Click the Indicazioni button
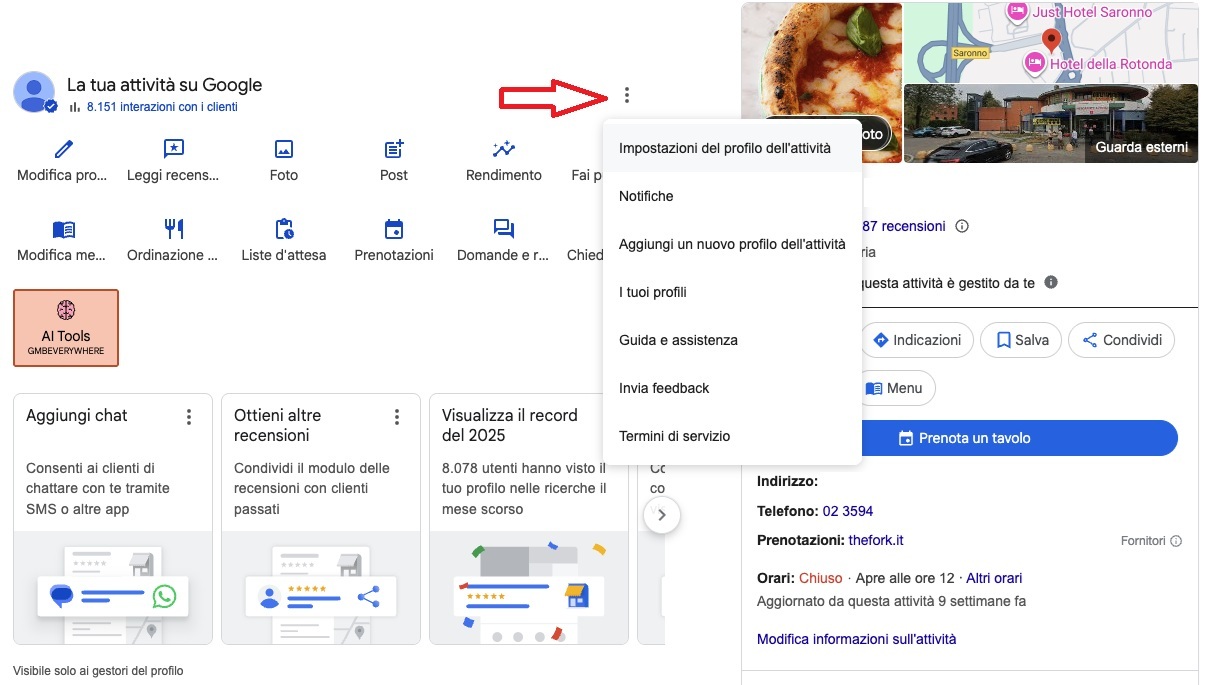Viewport: 1207px width, 685px height. 917,340
